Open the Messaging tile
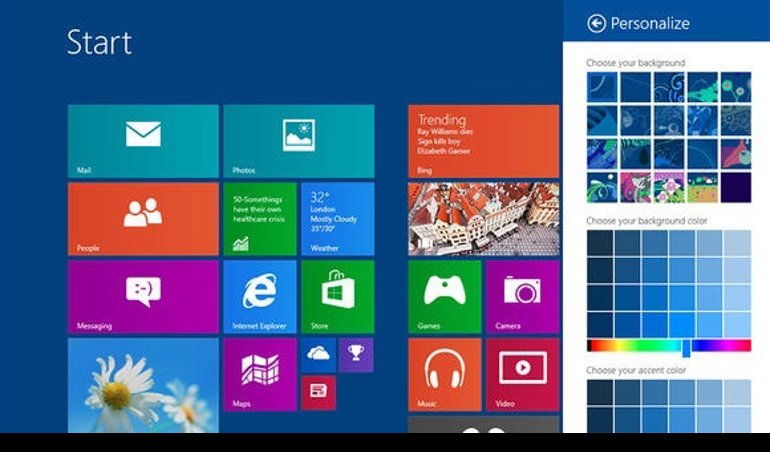 point(143,297)
